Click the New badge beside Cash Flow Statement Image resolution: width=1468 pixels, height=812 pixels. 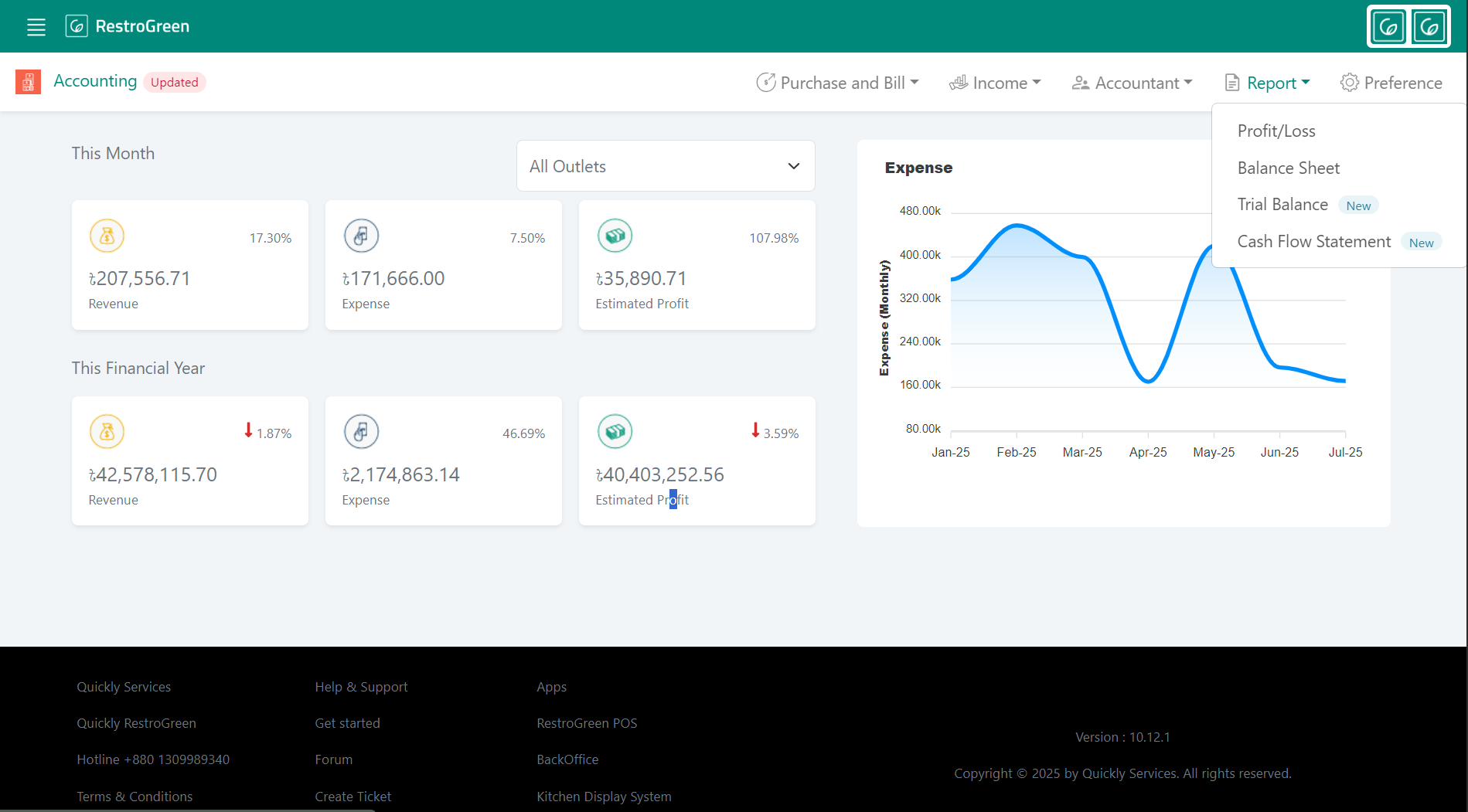(x=1421, y=243)
